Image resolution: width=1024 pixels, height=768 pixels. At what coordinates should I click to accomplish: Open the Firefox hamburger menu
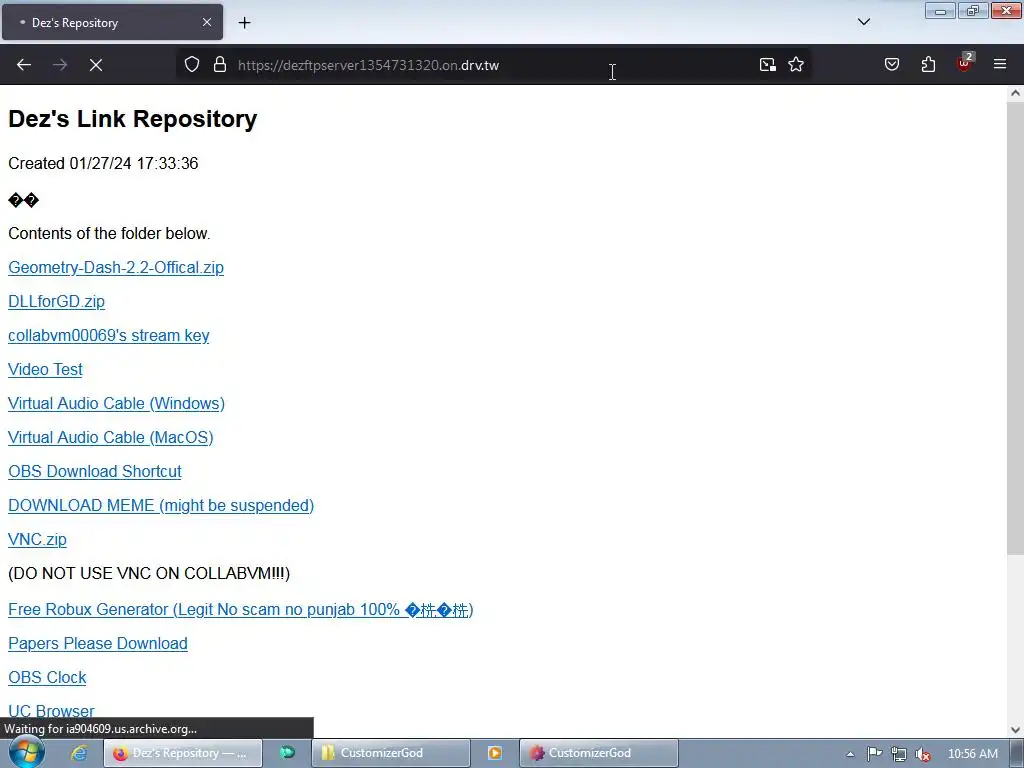(x=1000, y=65)
